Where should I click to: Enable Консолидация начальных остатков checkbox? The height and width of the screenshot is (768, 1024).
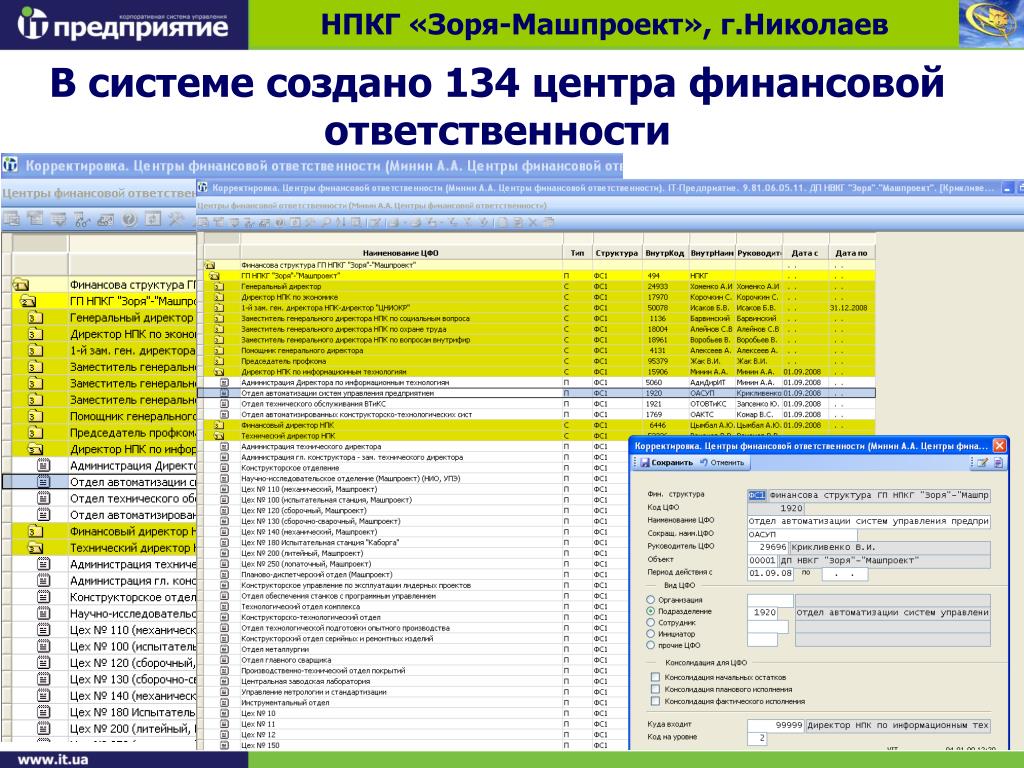655,677
